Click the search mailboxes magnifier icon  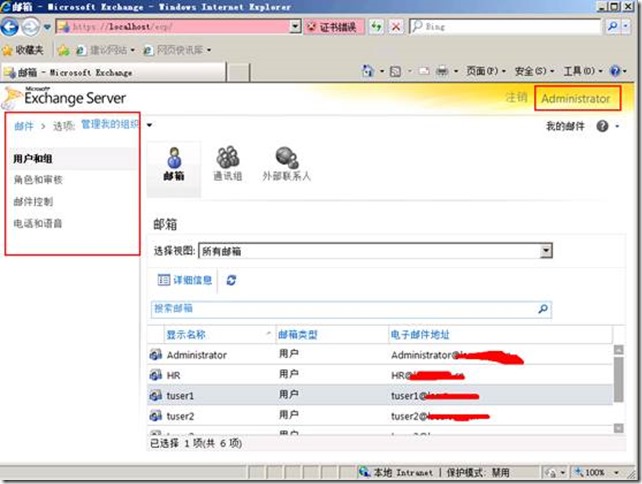[x=543, y=309]
